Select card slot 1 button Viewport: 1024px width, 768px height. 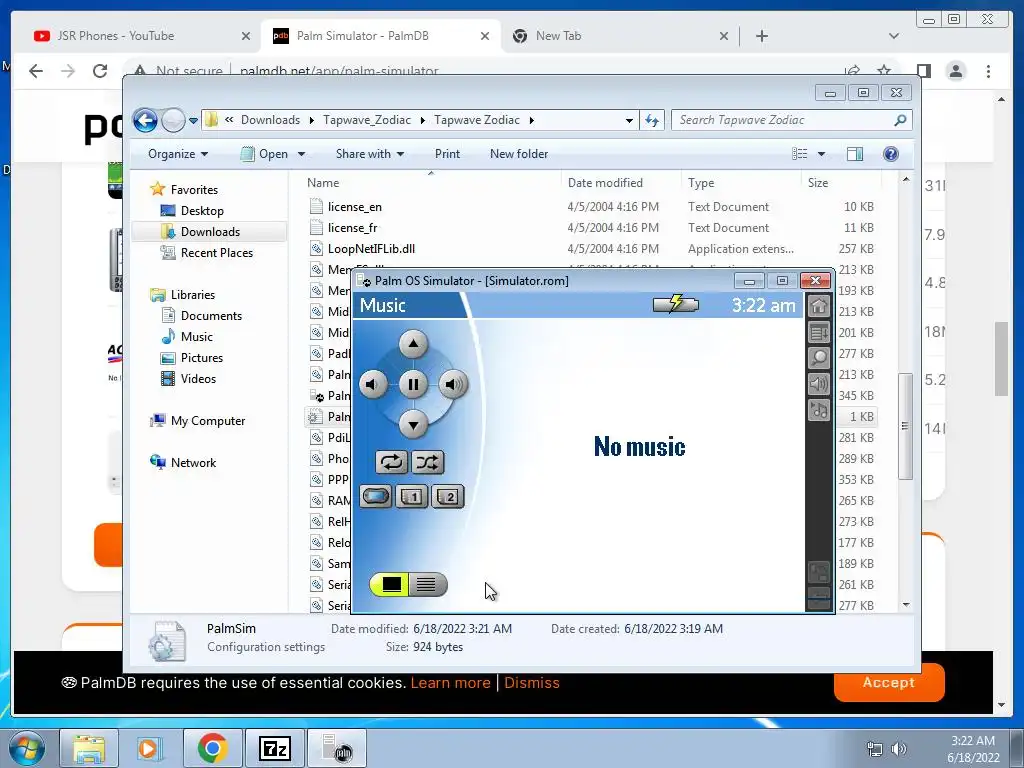pyautogui.click(x=411, y=497)
